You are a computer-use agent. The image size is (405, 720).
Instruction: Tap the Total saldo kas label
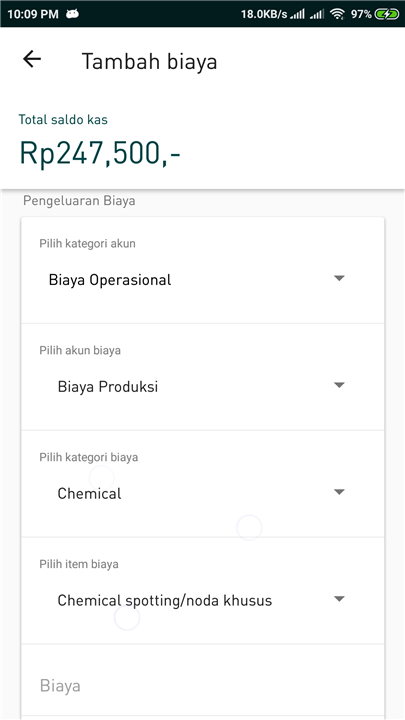point(63,120)
